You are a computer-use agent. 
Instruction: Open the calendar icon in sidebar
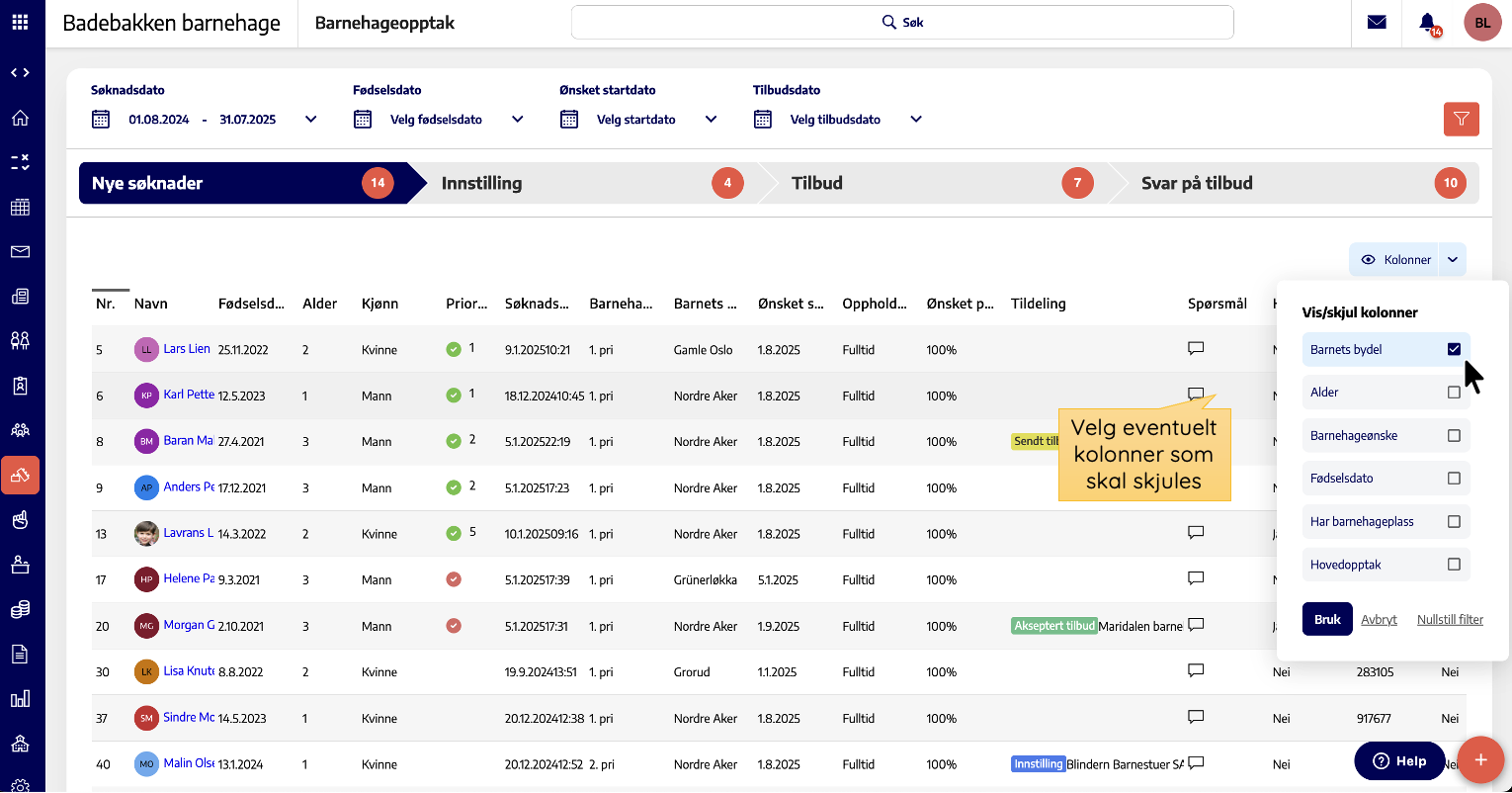(20, 208)
